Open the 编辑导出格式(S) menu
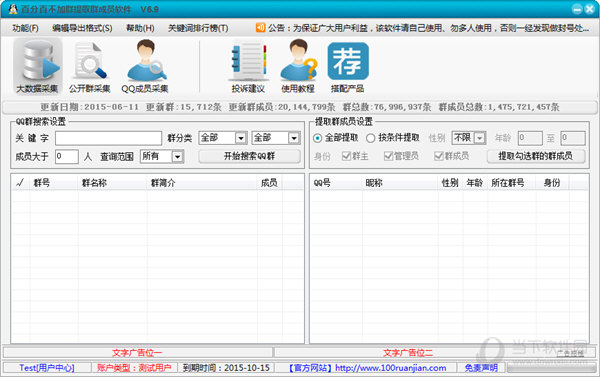This screenshot has width=600, height=377. 82,28
